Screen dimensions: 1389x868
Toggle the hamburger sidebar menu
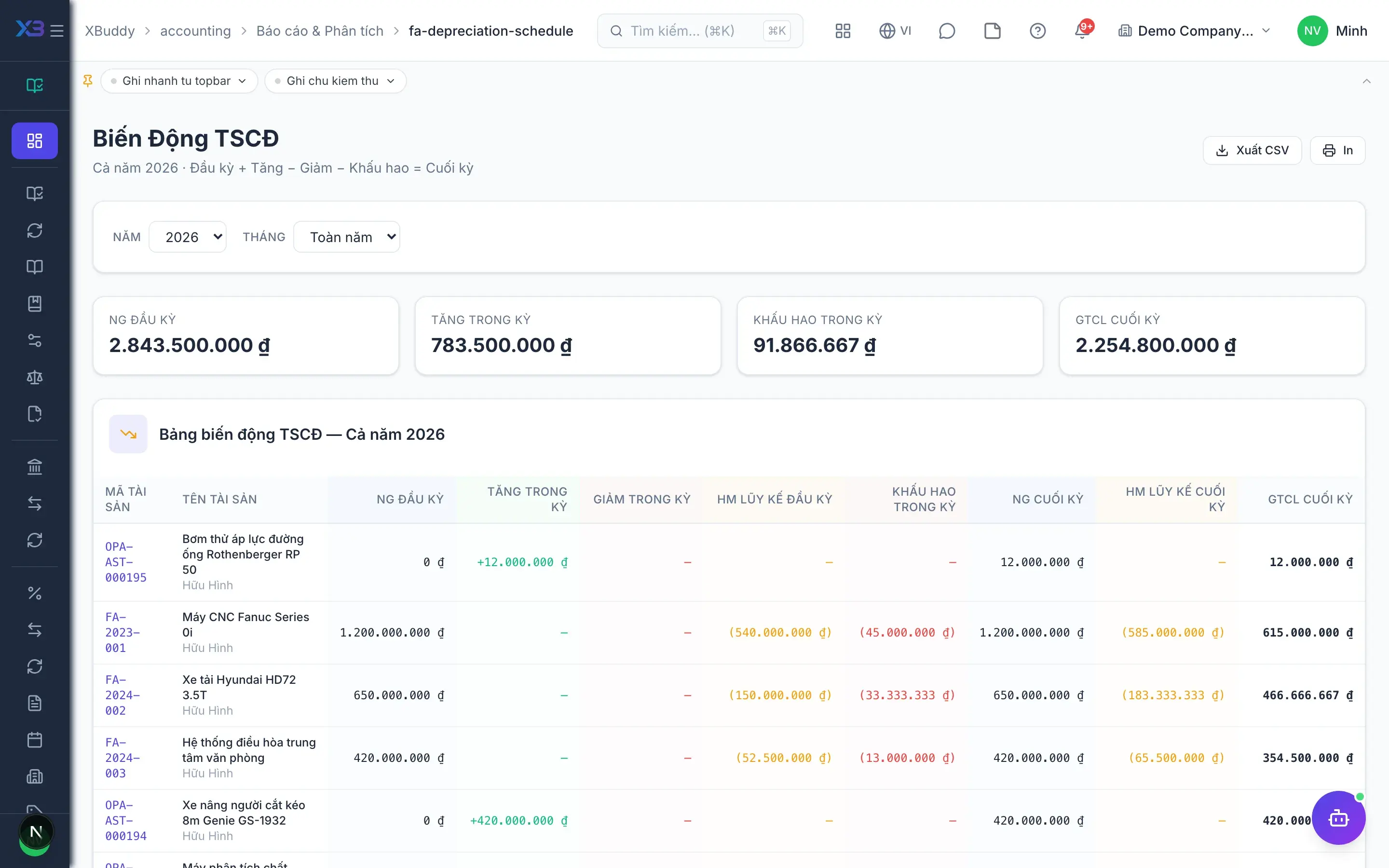(57, 30)
